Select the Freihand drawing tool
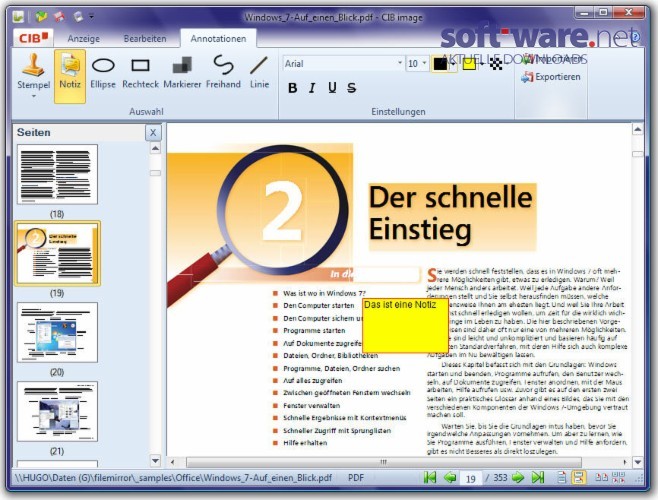Viewport: 658px width, 500px height. click(223, 73)
